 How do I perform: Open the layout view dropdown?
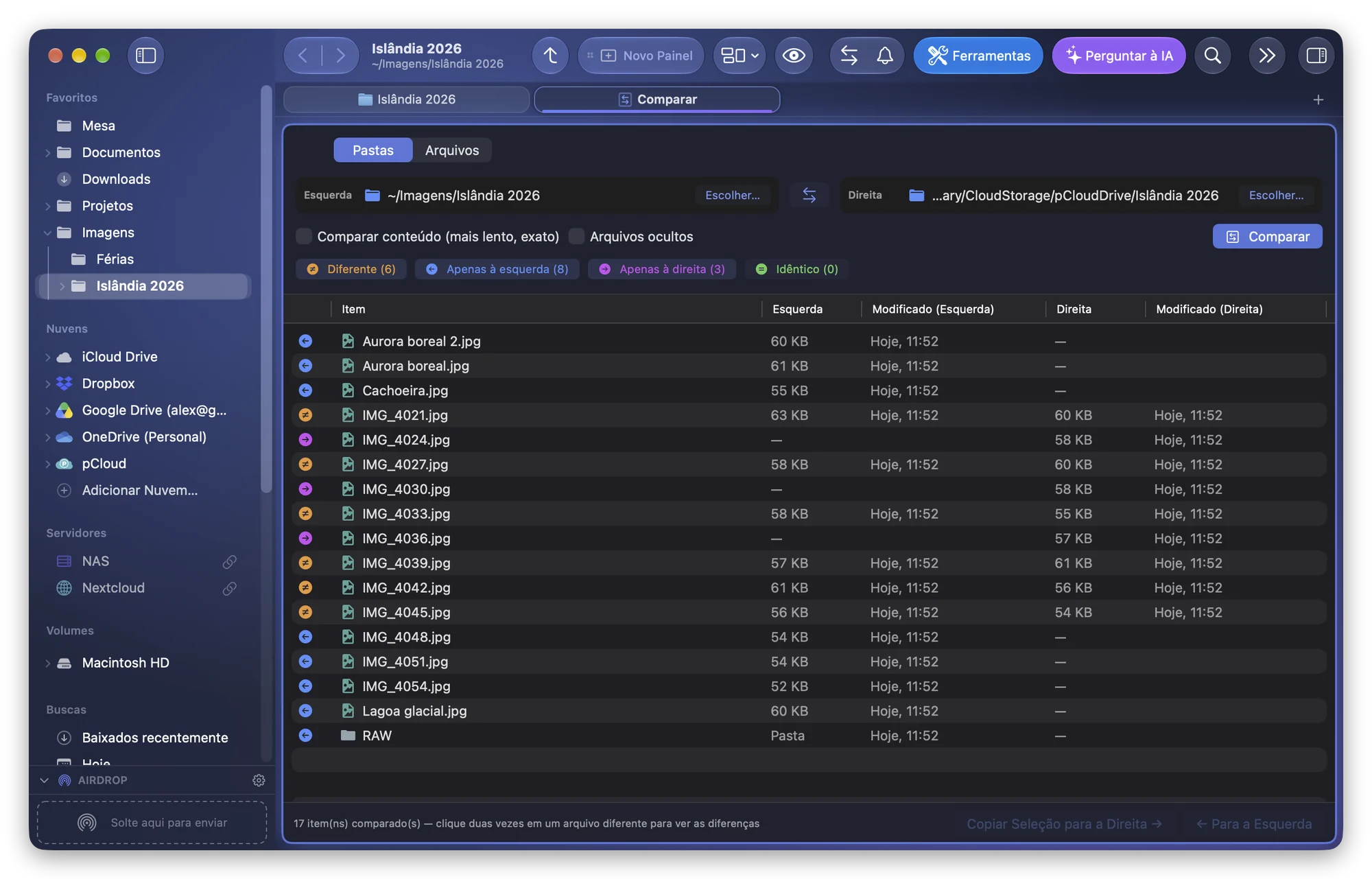click(x=740, y=56)
